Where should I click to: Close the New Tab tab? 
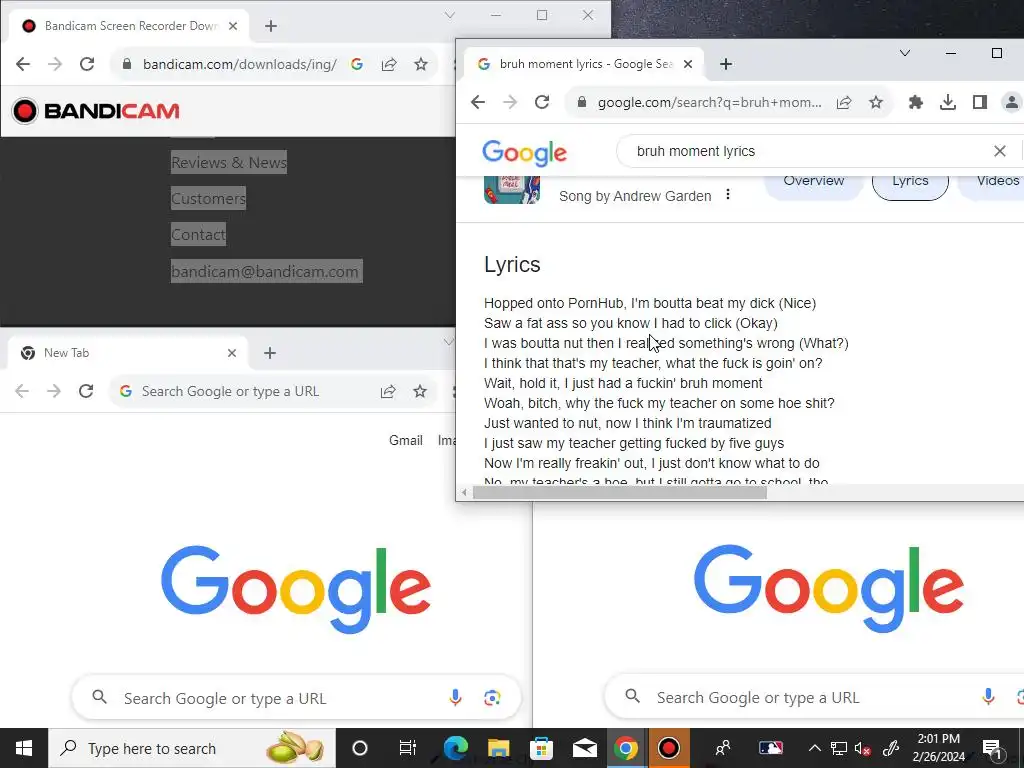232,353
